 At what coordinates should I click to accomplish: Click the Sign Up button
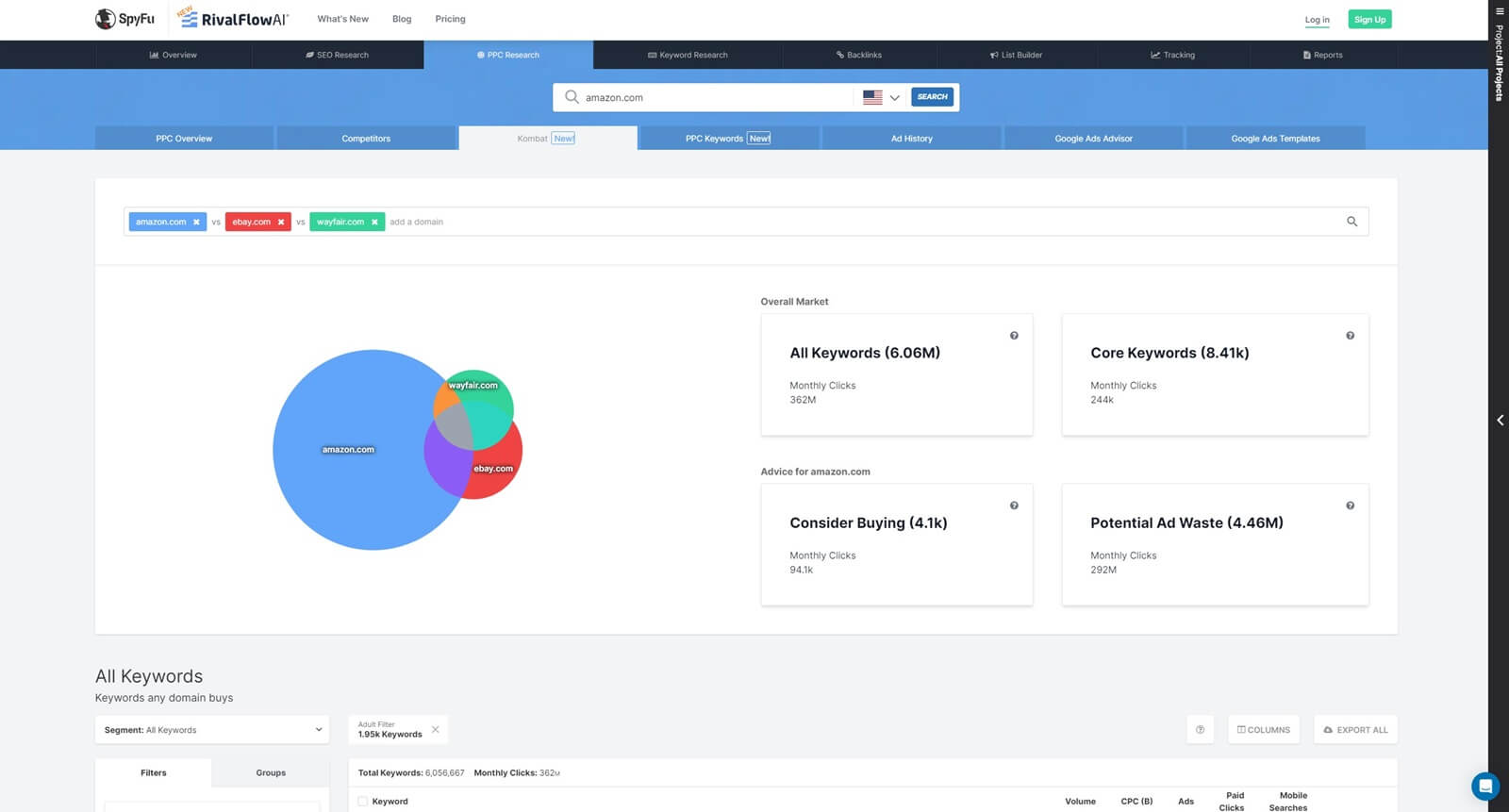click(x=1369, y=19)
